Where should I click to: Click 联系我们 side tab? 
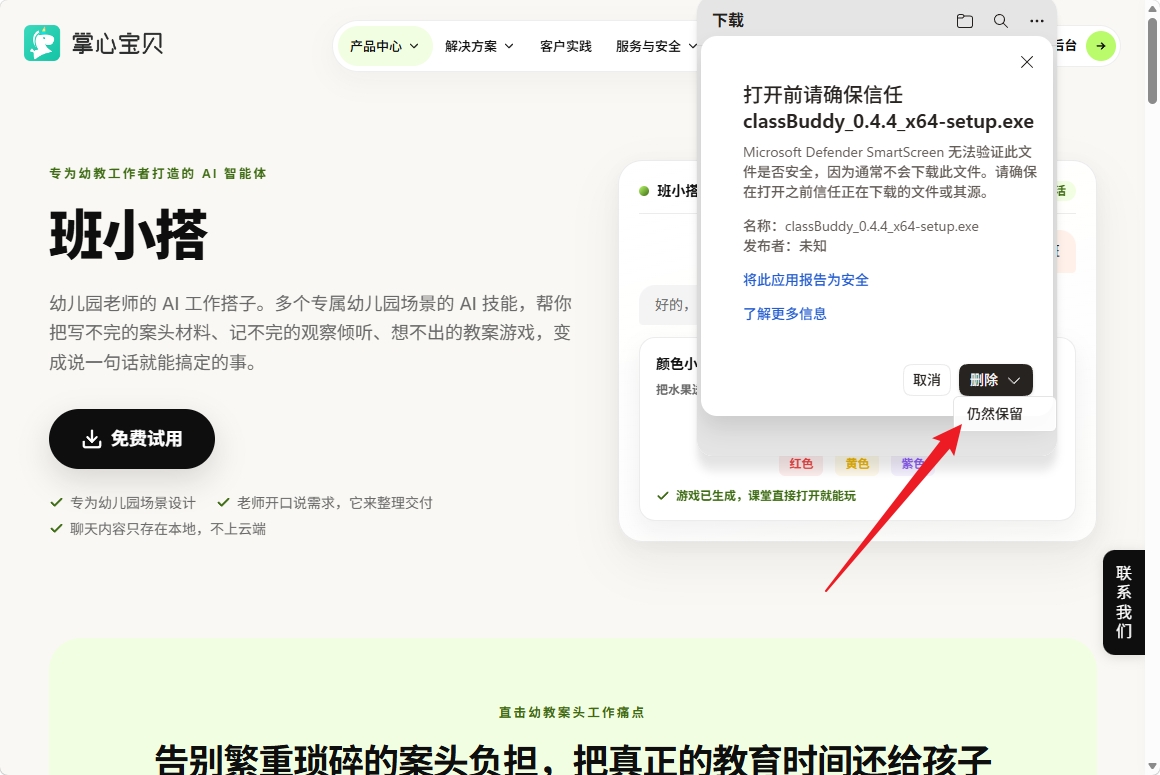tap(1124, 602)
